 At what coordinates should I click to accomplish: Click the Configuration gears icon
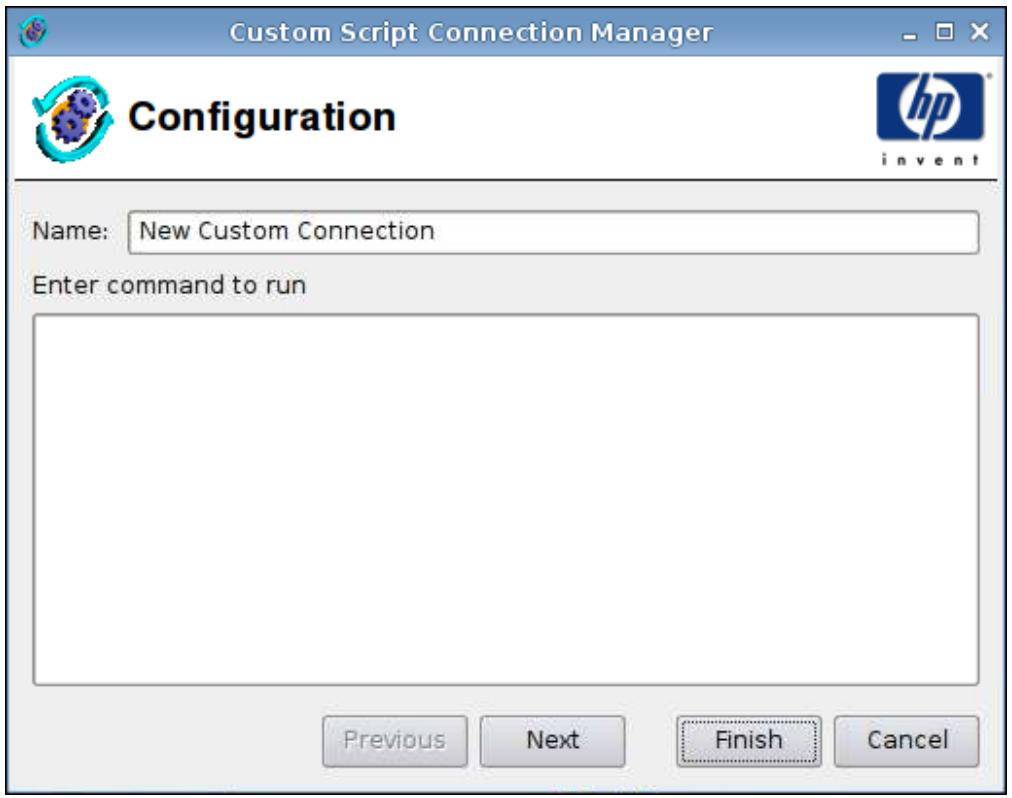coord(73,119)
